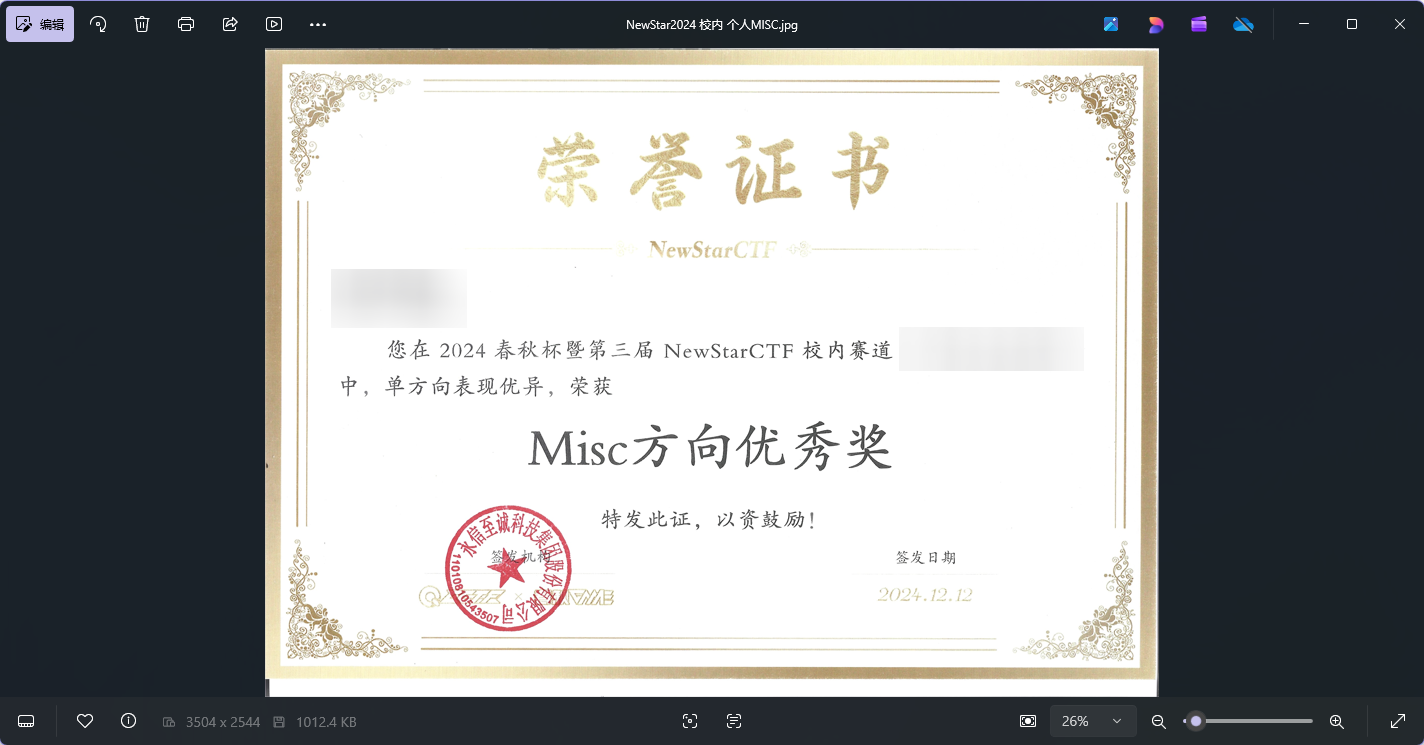The width and height of the screenshot is (1424, 745).
Task: Mark the photo as favorite
Action: coord(85,721)
